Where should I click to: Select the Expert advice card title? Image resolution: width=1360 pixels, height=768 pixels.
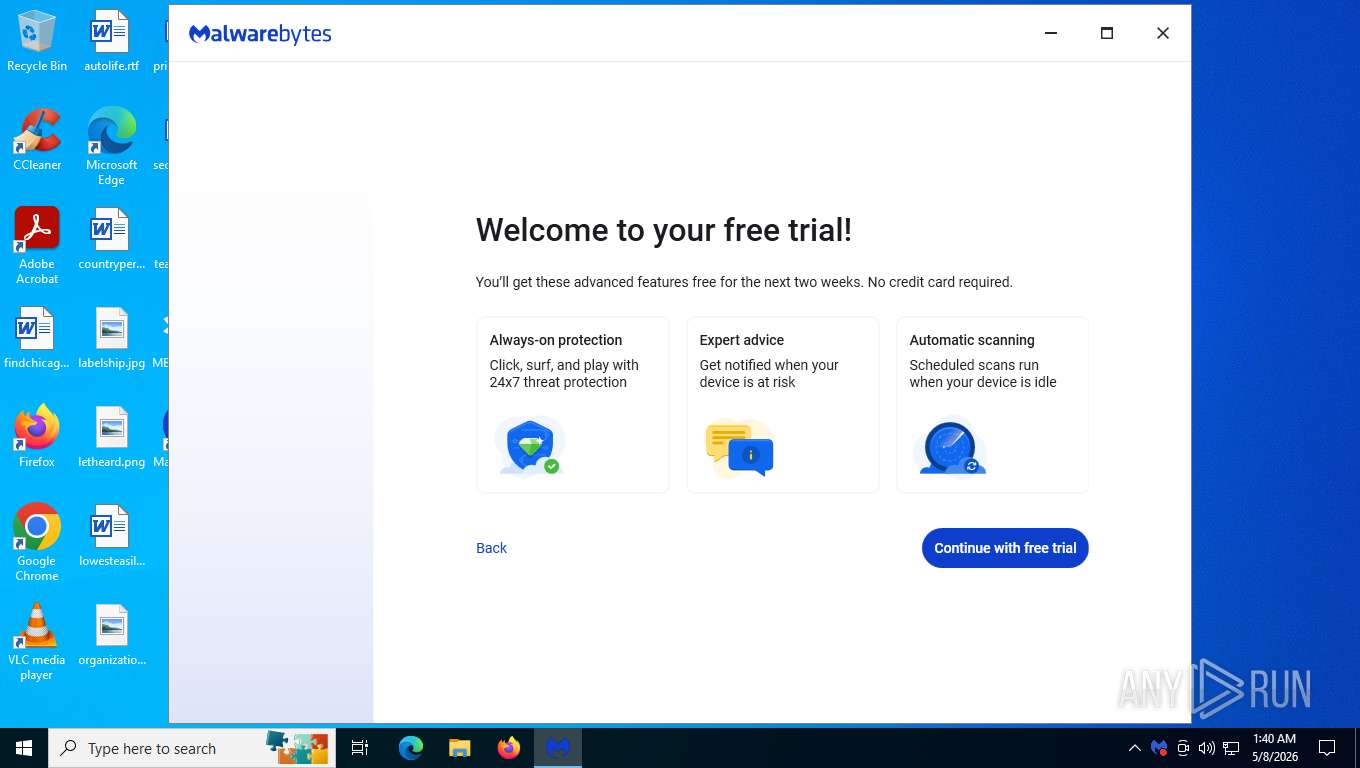(742, 340)
